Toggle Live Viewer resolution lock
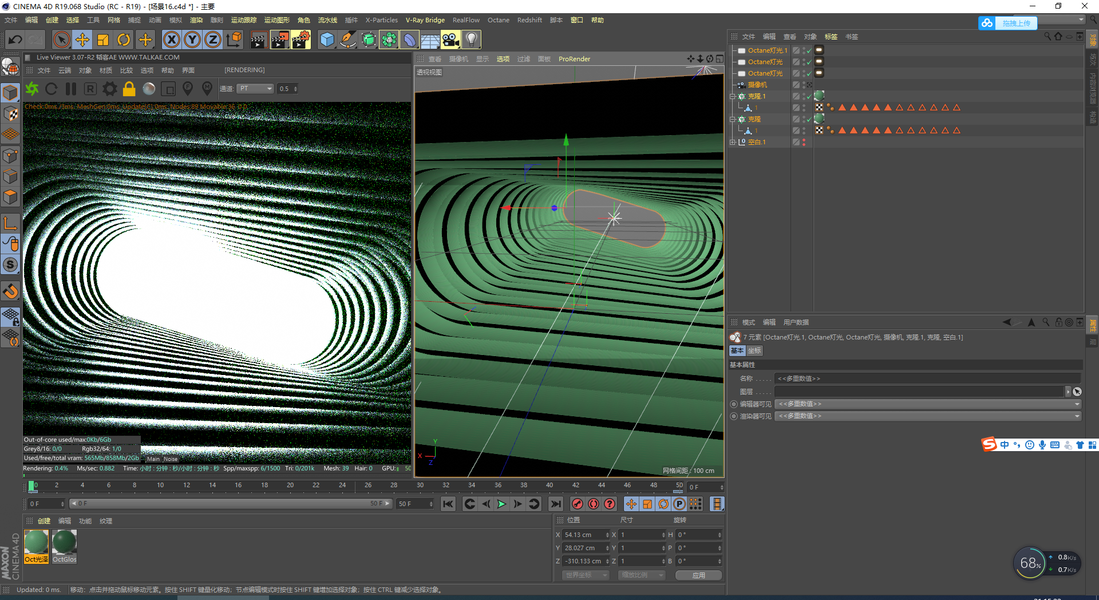Viewport: 1099px width, 600px height. [129, 88]
